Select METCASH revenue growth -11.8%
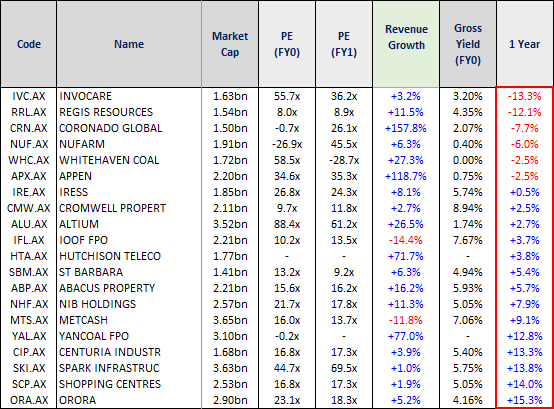Screen dimensions: 554x409 406,320
